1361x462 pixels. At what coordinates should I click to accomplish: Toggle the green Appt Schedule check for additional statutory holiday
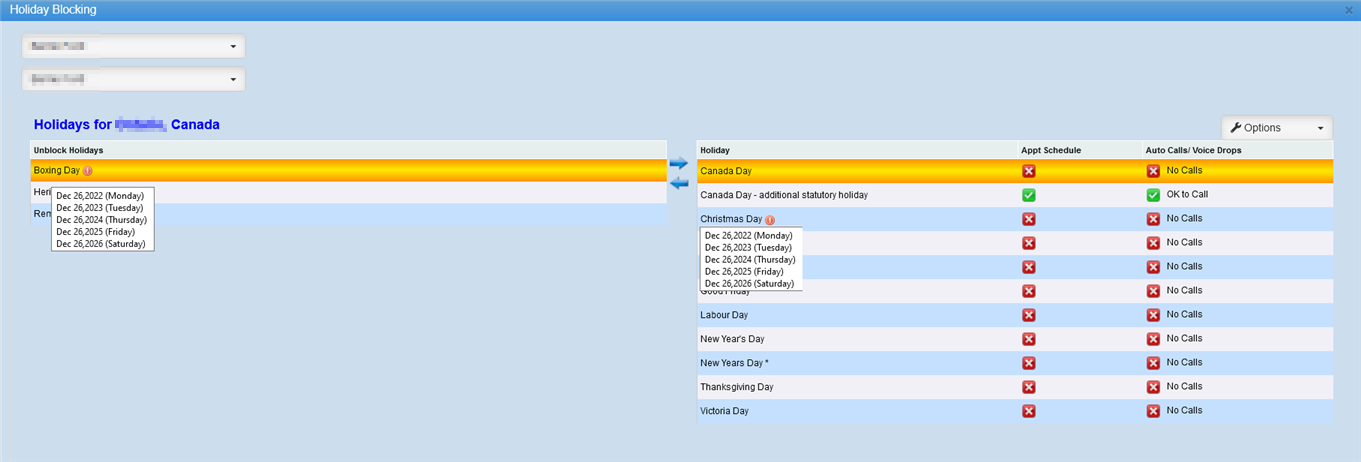click(1029, 195)
